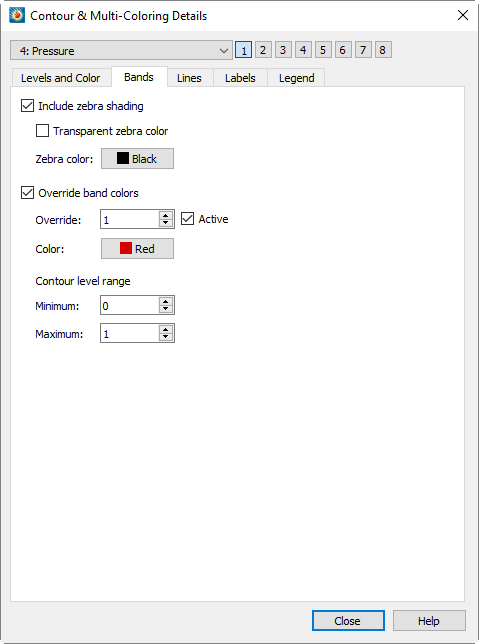
Task: Select contour group 1 button
Action: coord(244,50)
